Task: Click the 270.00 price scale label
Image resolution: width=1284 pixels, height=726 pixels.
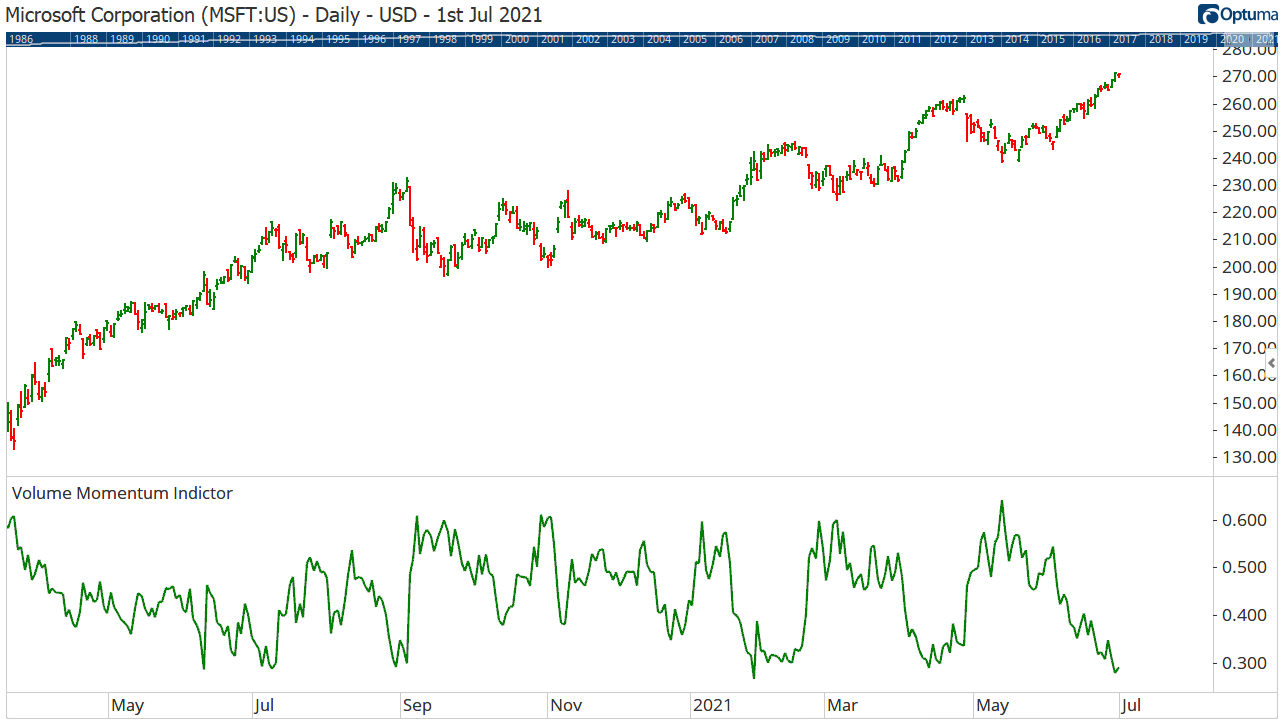Action: pos(1250,76)
